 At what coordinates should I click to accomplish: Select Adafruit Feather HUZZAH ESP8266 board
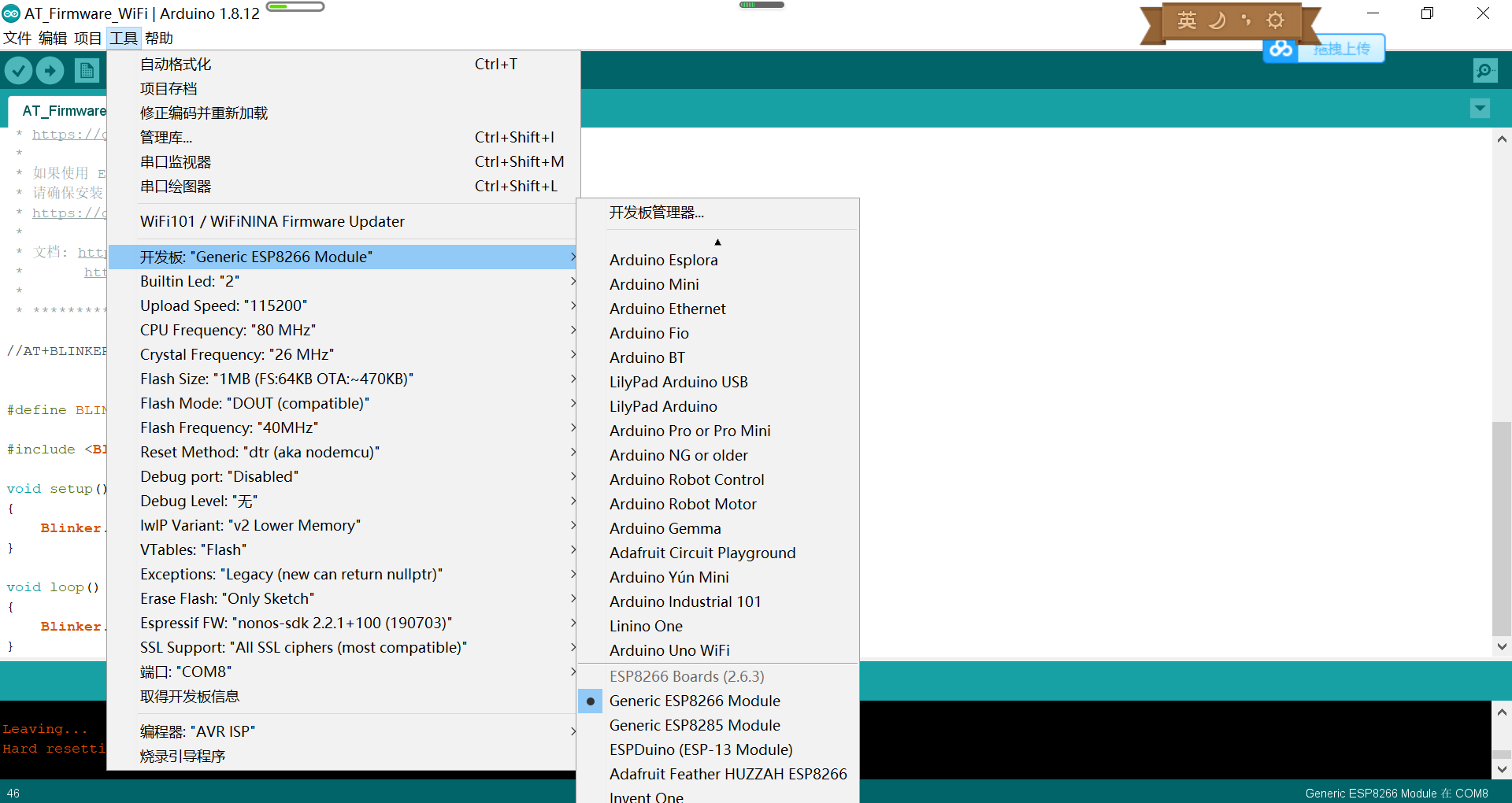[728, 774]
